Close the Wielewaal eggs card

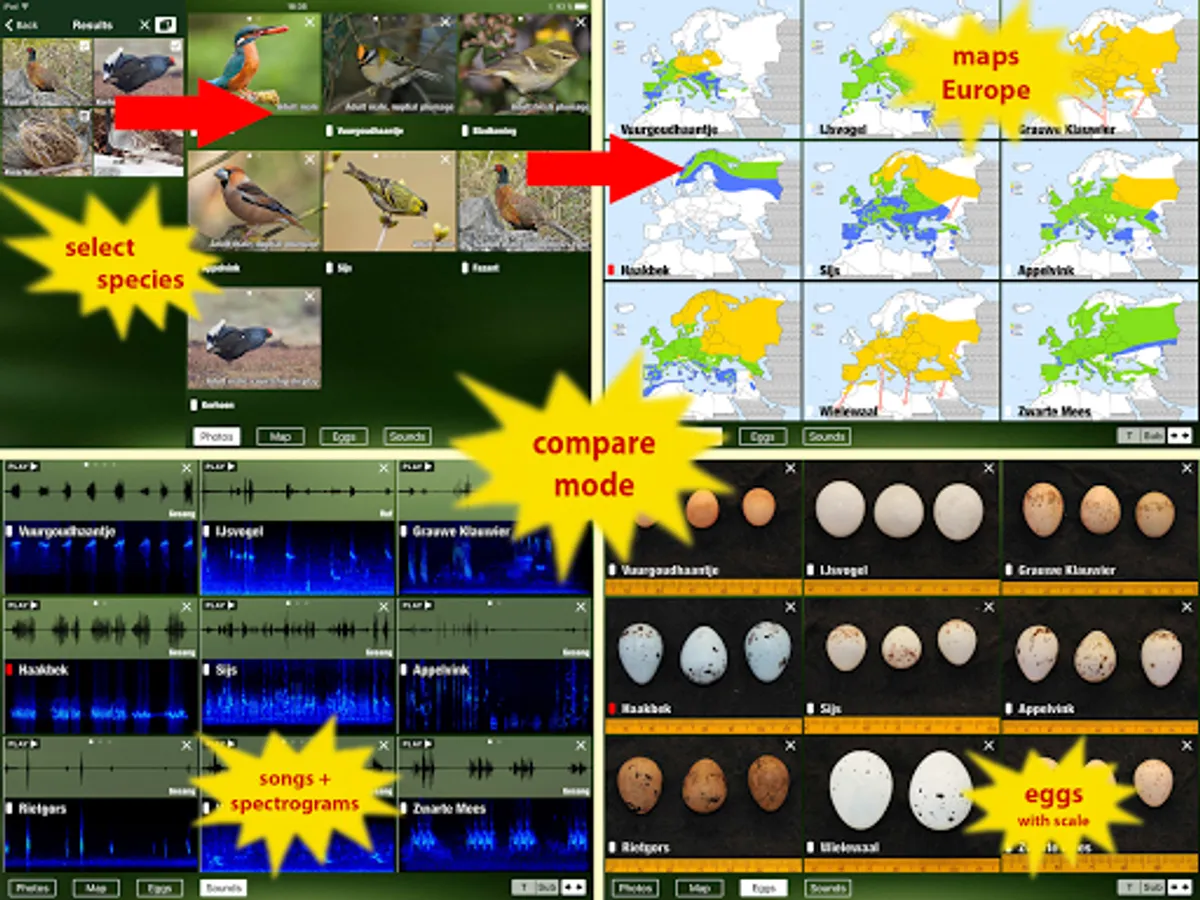coord(988,745)
